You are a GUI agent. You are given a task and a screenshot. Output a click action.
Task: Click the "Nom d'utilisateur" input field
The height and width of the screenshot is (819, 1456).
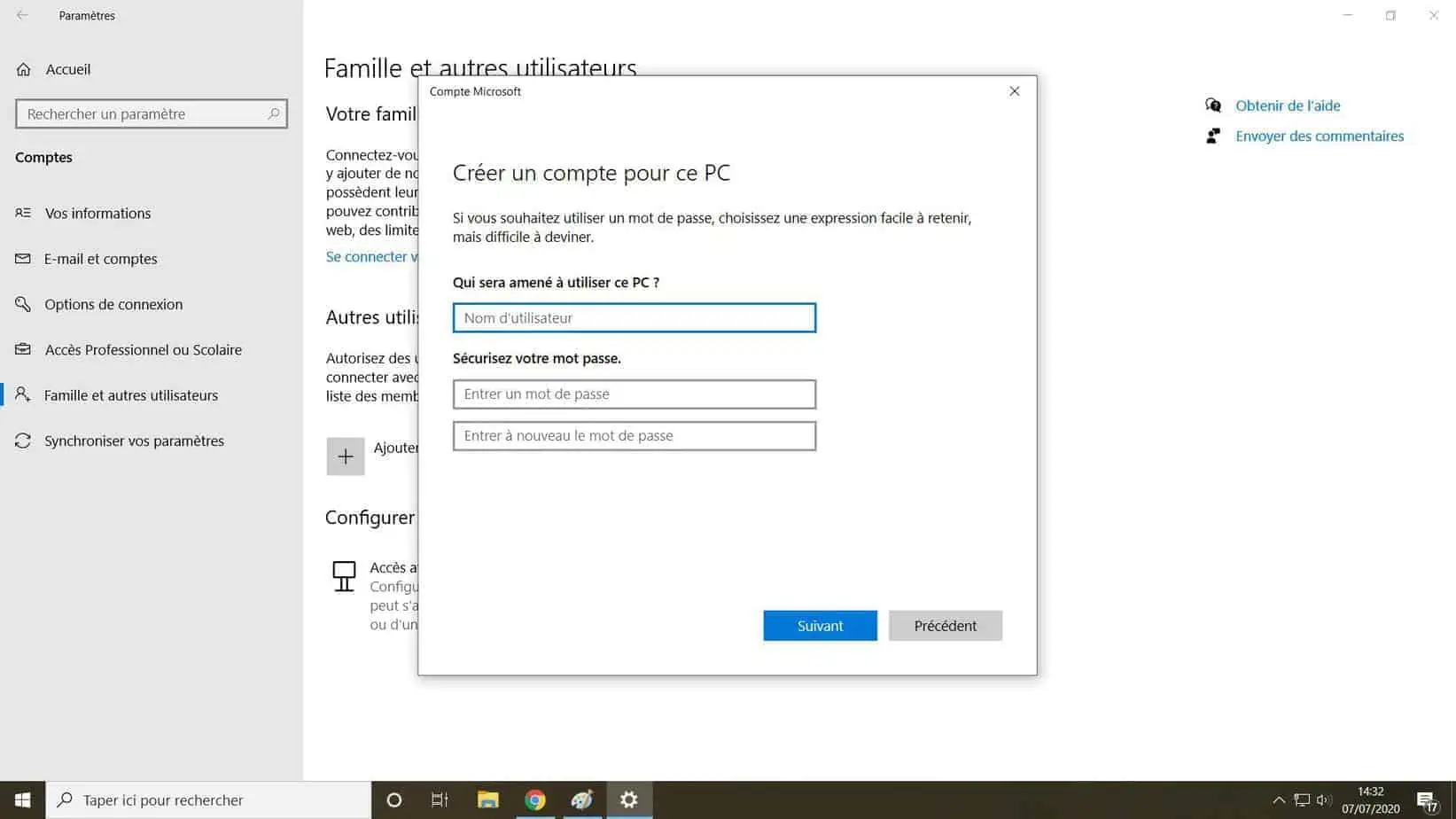tap(634, 317)
